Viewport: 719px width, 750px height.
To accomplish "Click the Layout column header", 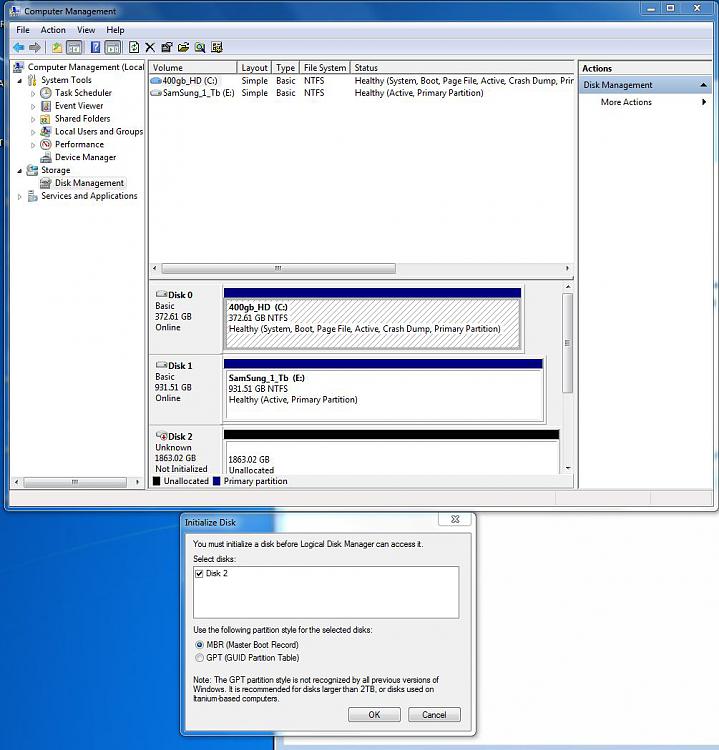I will (x=254, y=67).
